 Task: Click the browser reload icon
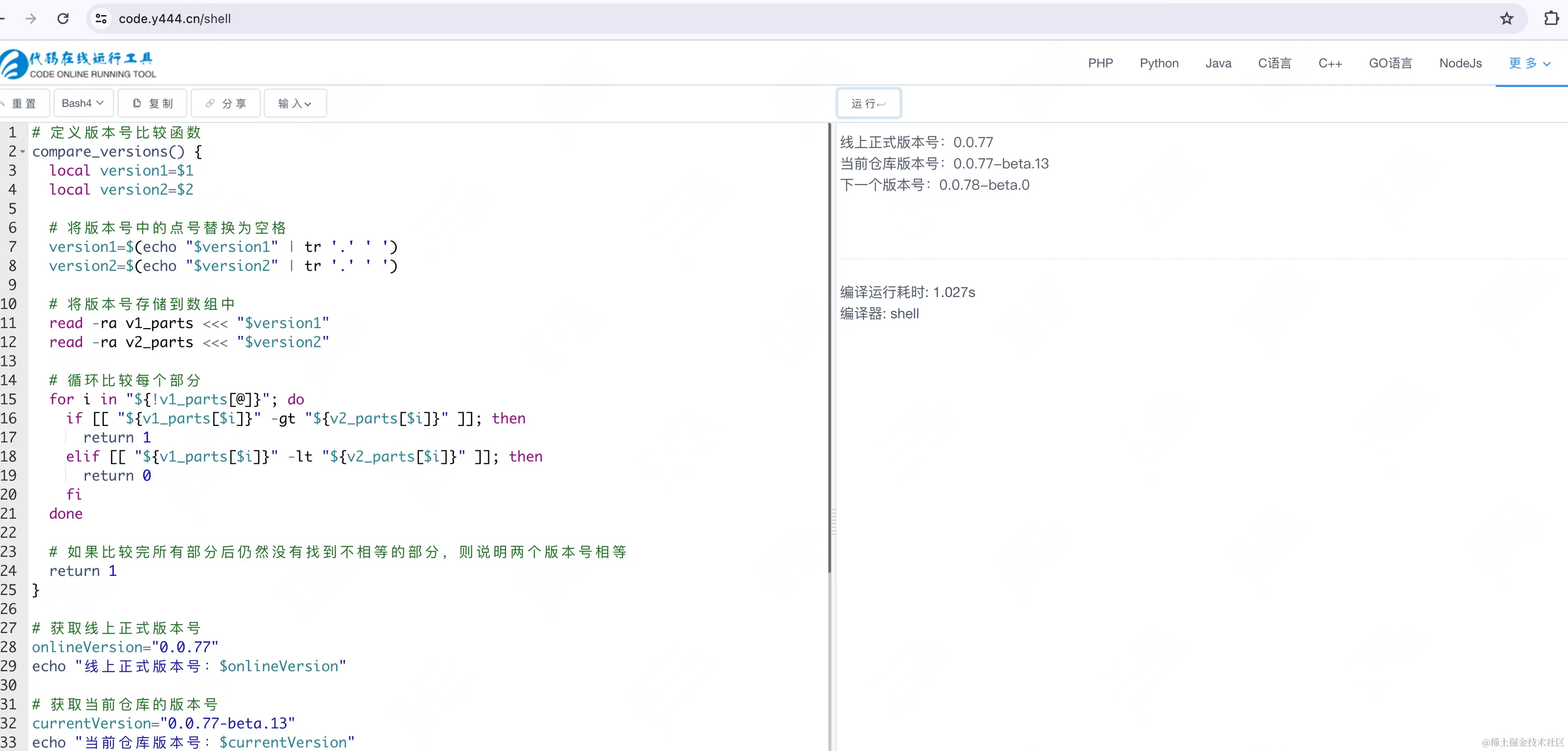point(63,19)
